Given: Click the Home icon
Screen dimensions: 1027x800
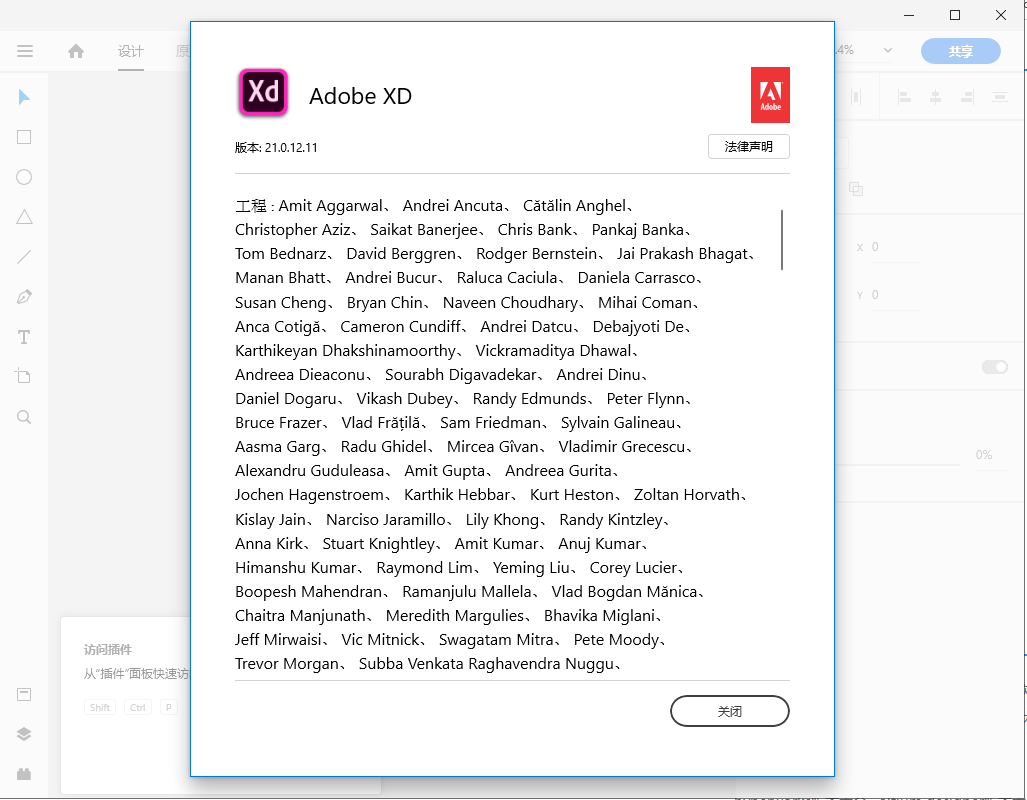Looking at the screenshot, I should click(76, 51).
